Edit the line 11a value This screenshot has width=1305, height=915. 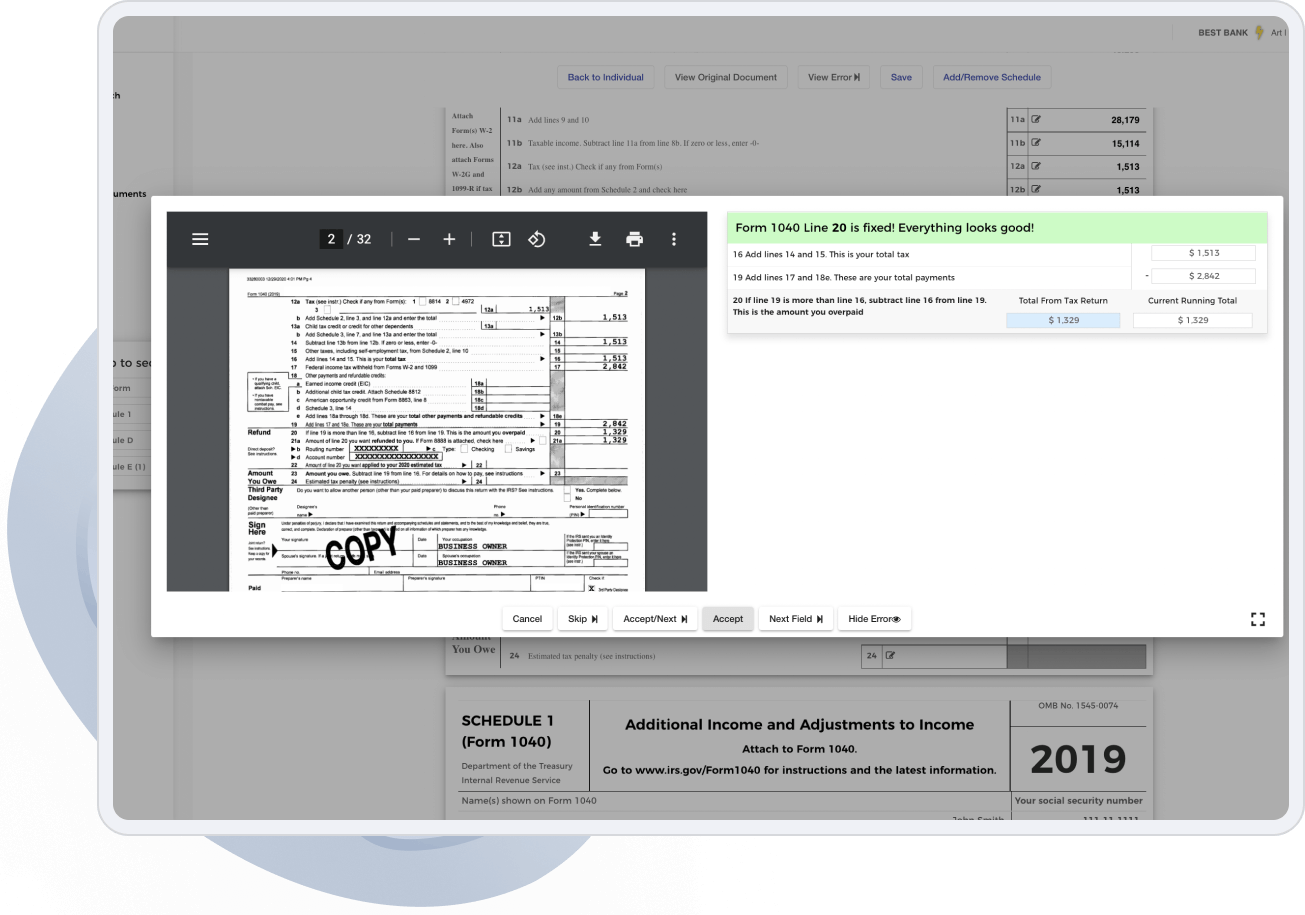1036,120
